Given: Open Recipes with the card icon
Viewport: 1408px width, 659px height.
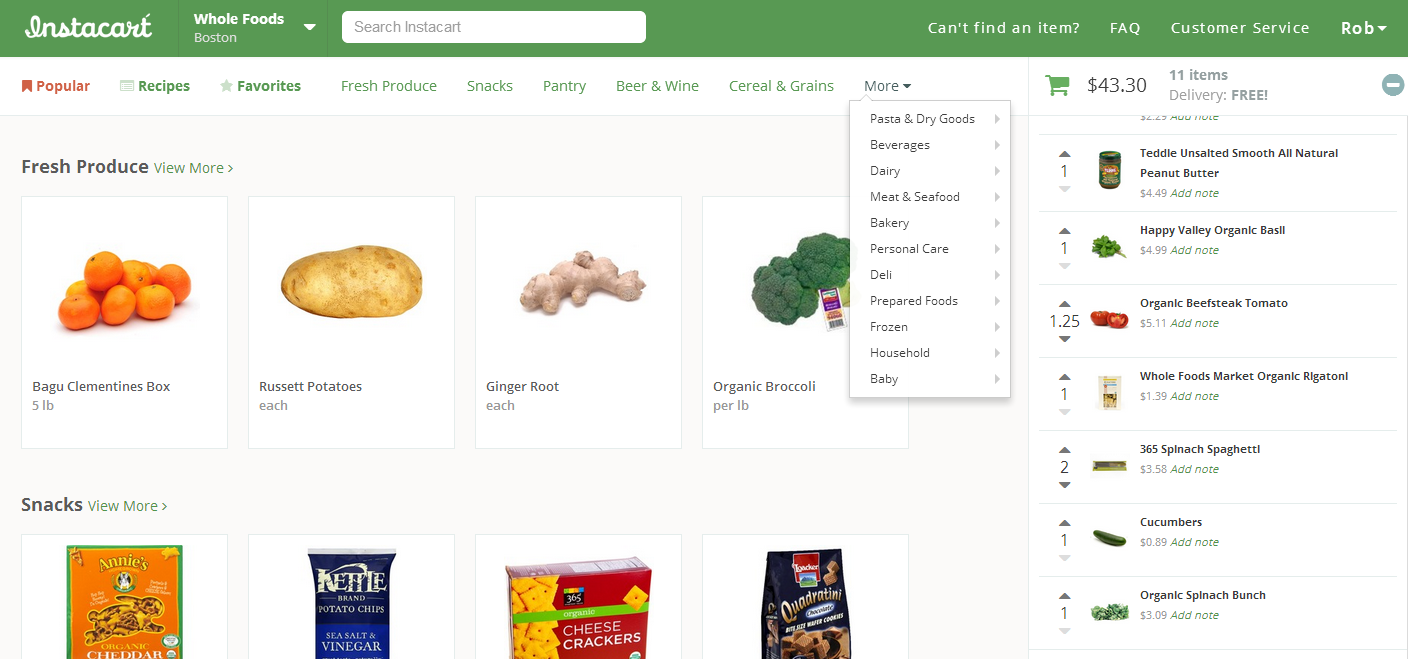Looking at the screenshot, I should [155, 86].
